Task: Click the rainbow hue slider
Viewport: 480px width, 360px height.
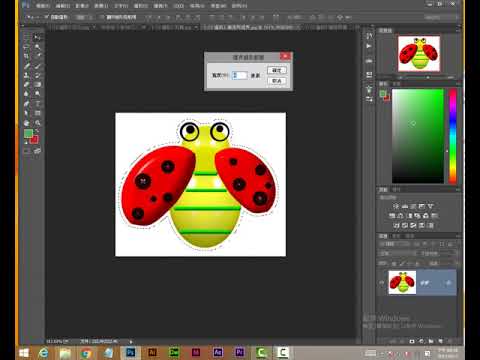Action: 453,136
